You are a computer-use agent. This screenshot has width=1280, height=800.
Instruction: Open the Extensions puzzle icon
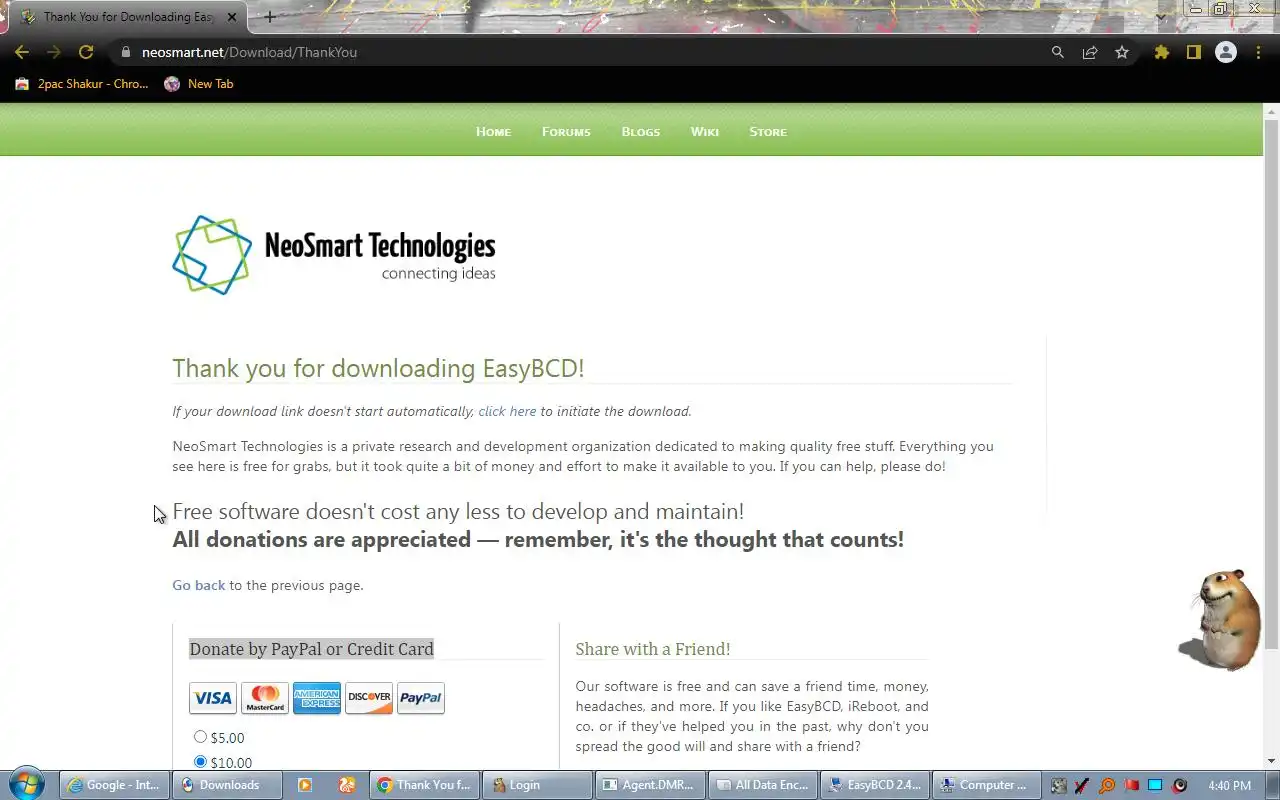[x=1161, y=52]
